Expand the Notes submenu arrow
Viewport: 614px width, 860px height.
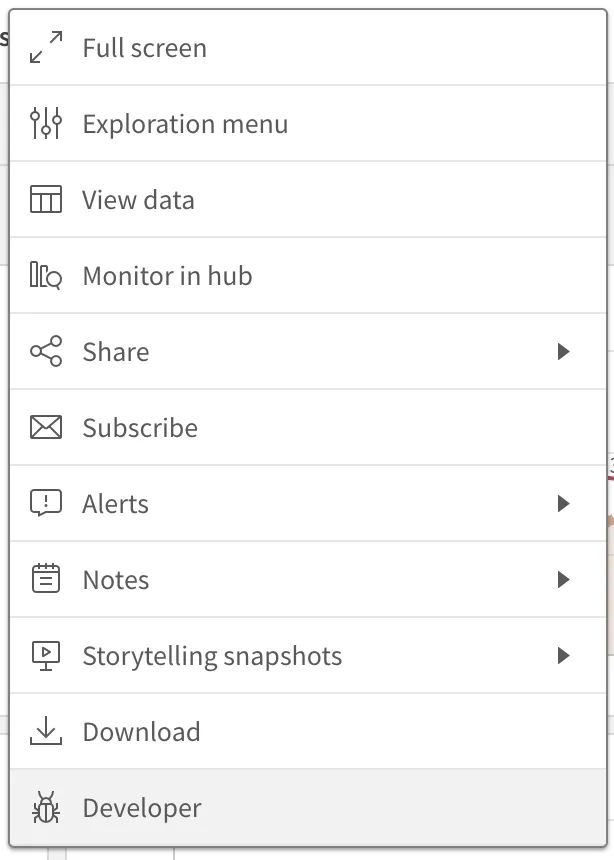[x=563, y=579]
